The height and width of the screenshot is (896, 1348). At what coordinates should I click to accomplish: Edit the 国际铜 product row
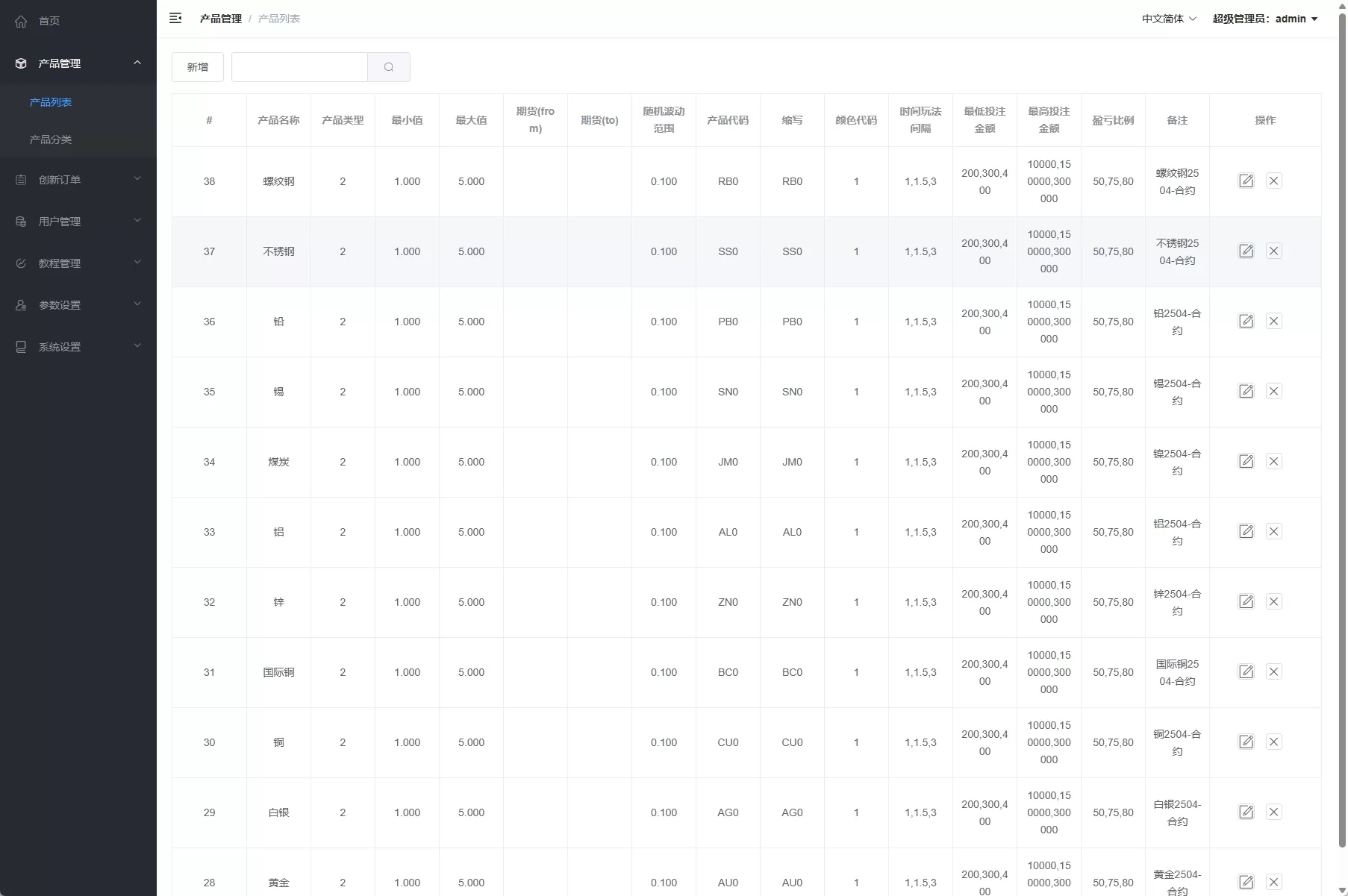pyautogui.click(x=1246, y=672)
